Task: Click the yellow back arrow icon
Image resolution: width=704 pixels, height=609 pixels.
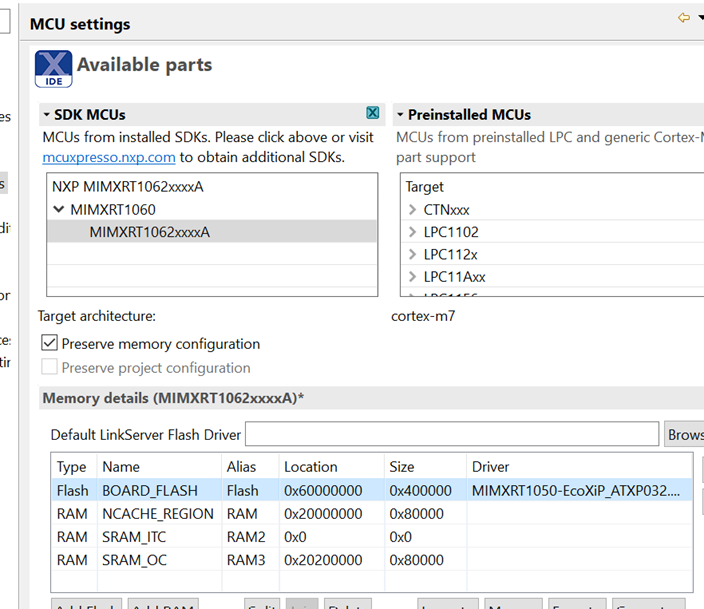Action: tap(684, 18)
